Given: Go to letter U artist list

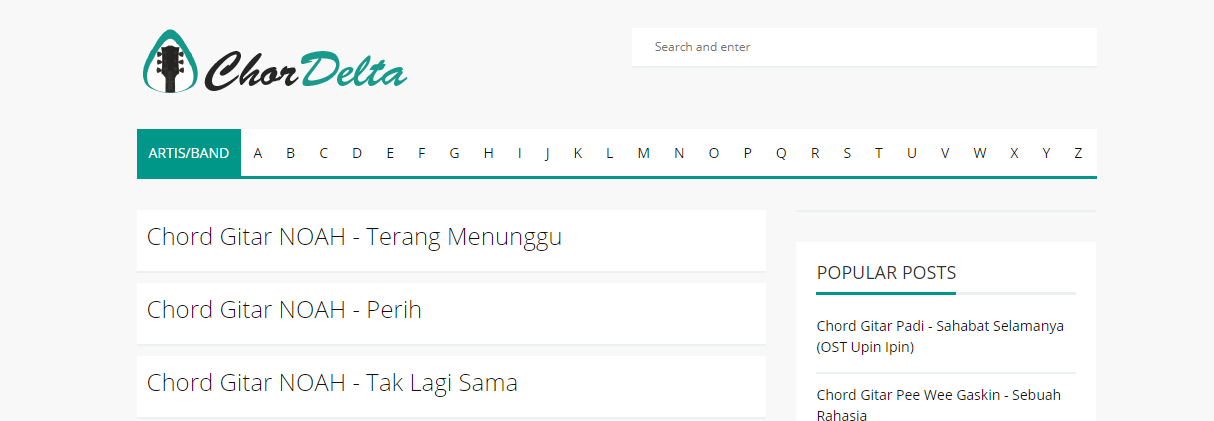Looking at the screenshot, I should click(912, 153).
